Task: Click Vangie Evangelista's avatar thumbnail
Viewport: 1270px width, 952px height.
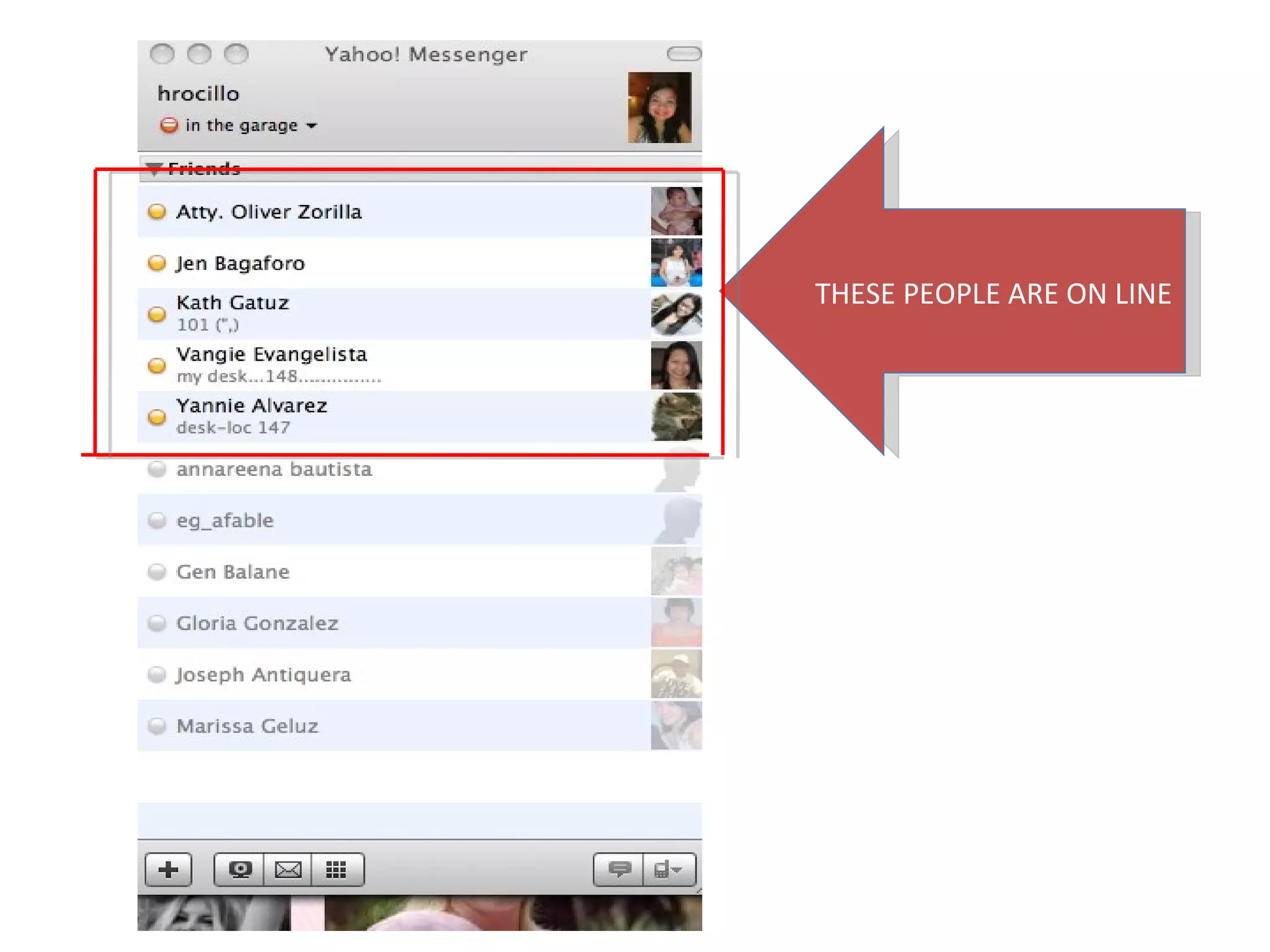Action: coord(677,366)
